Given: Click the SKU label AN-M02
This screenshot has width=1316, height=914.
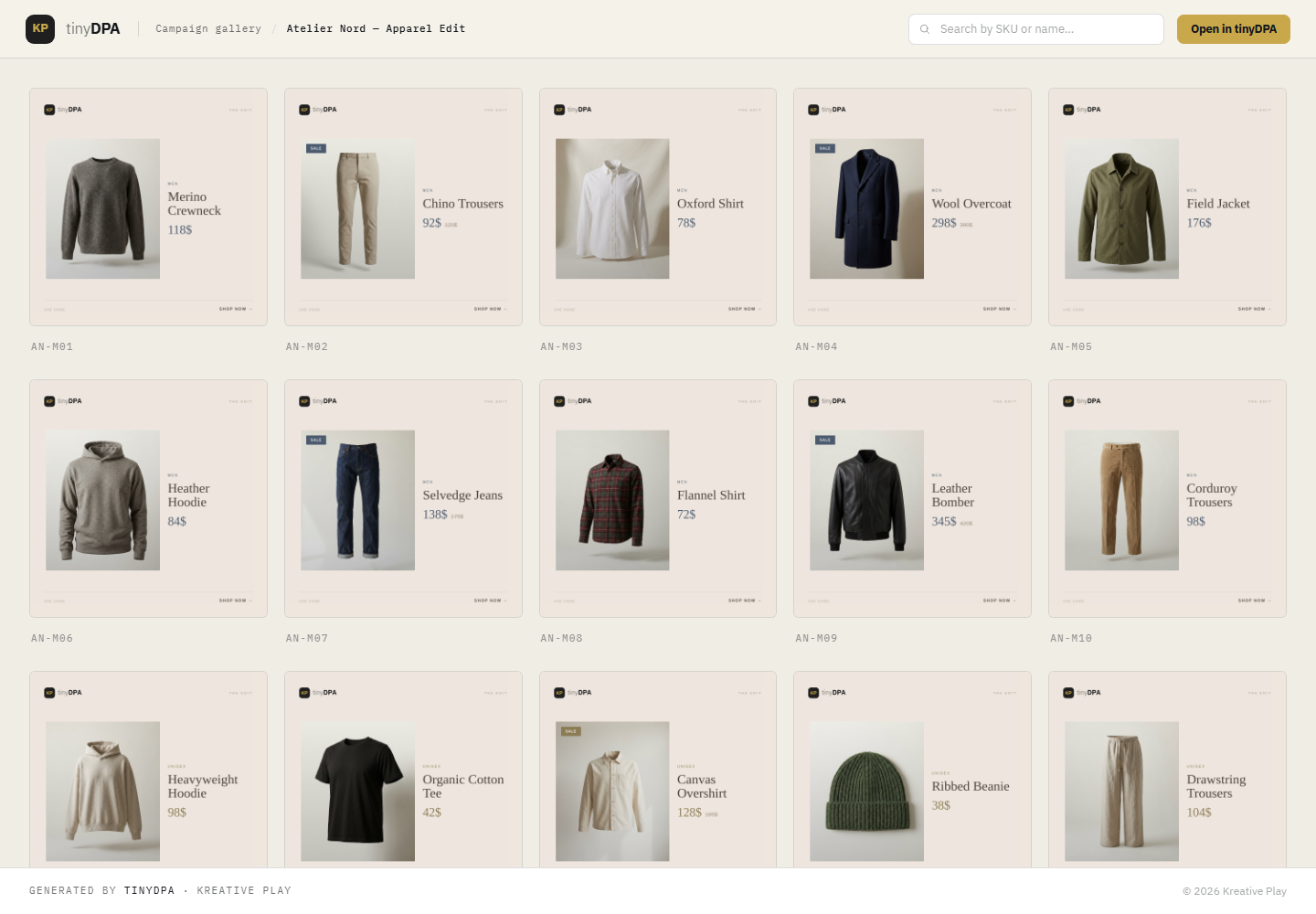Looking at the screenshot, I should 307,347.
